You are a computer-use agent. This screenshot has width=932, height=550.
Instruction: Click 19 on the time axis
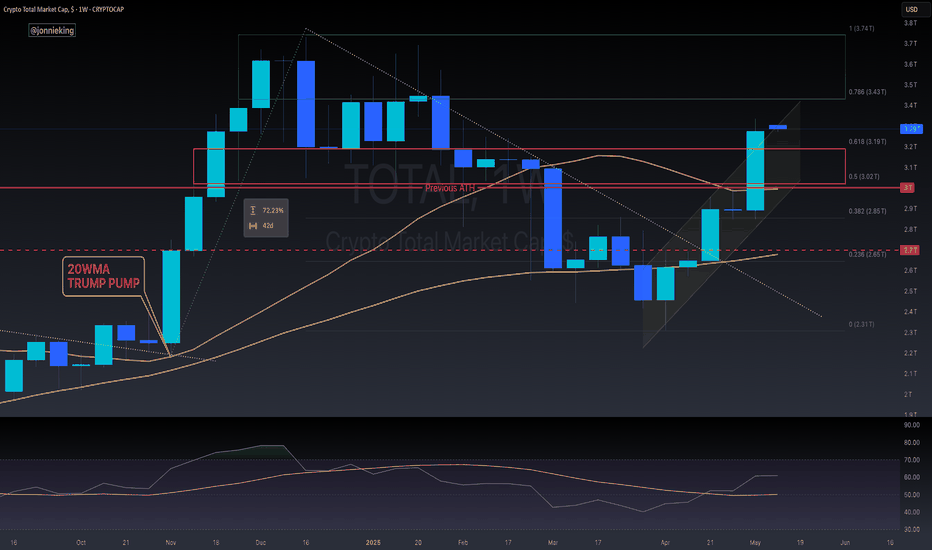[800, 543]
